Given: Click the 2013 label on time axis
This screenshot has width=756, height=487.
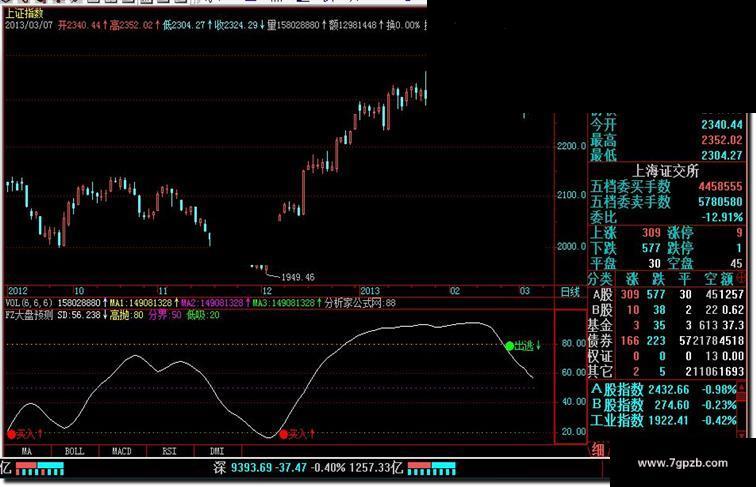Looking at the screenshot, I should pos(370,291).
